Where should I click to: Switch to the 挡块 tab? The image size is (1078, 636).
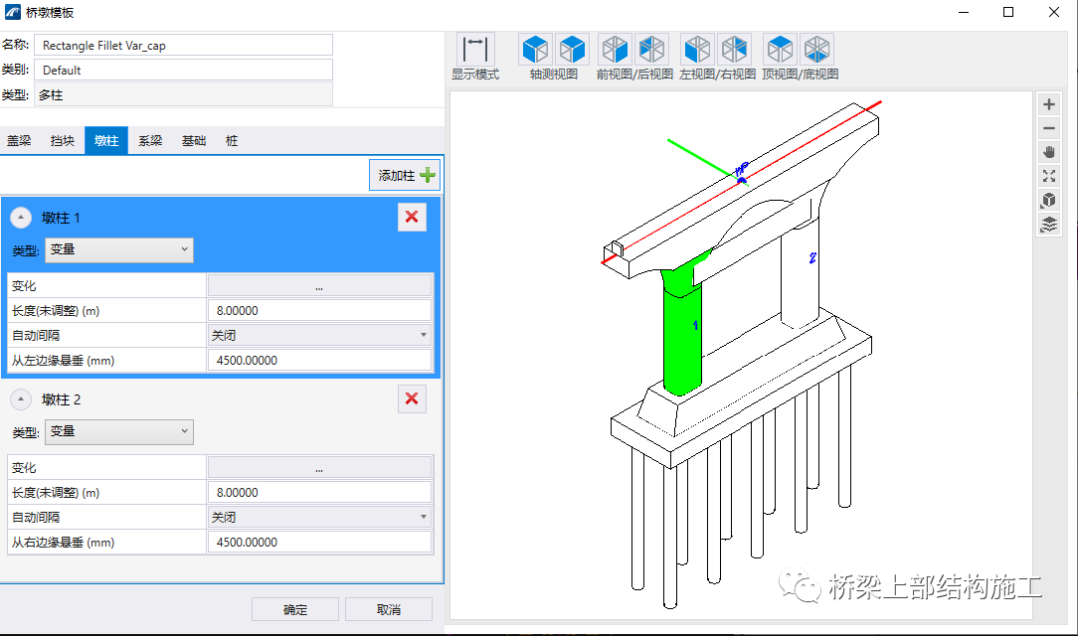pyautogui.click(x=63, y=141)
